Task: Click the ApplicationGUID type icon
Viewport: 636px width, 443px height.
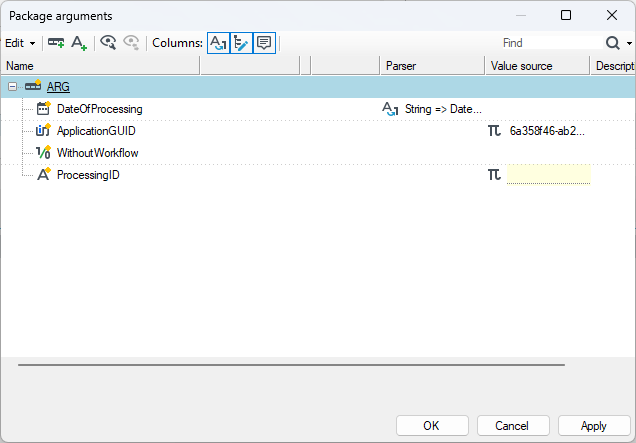Action: [x=43, y=130]
